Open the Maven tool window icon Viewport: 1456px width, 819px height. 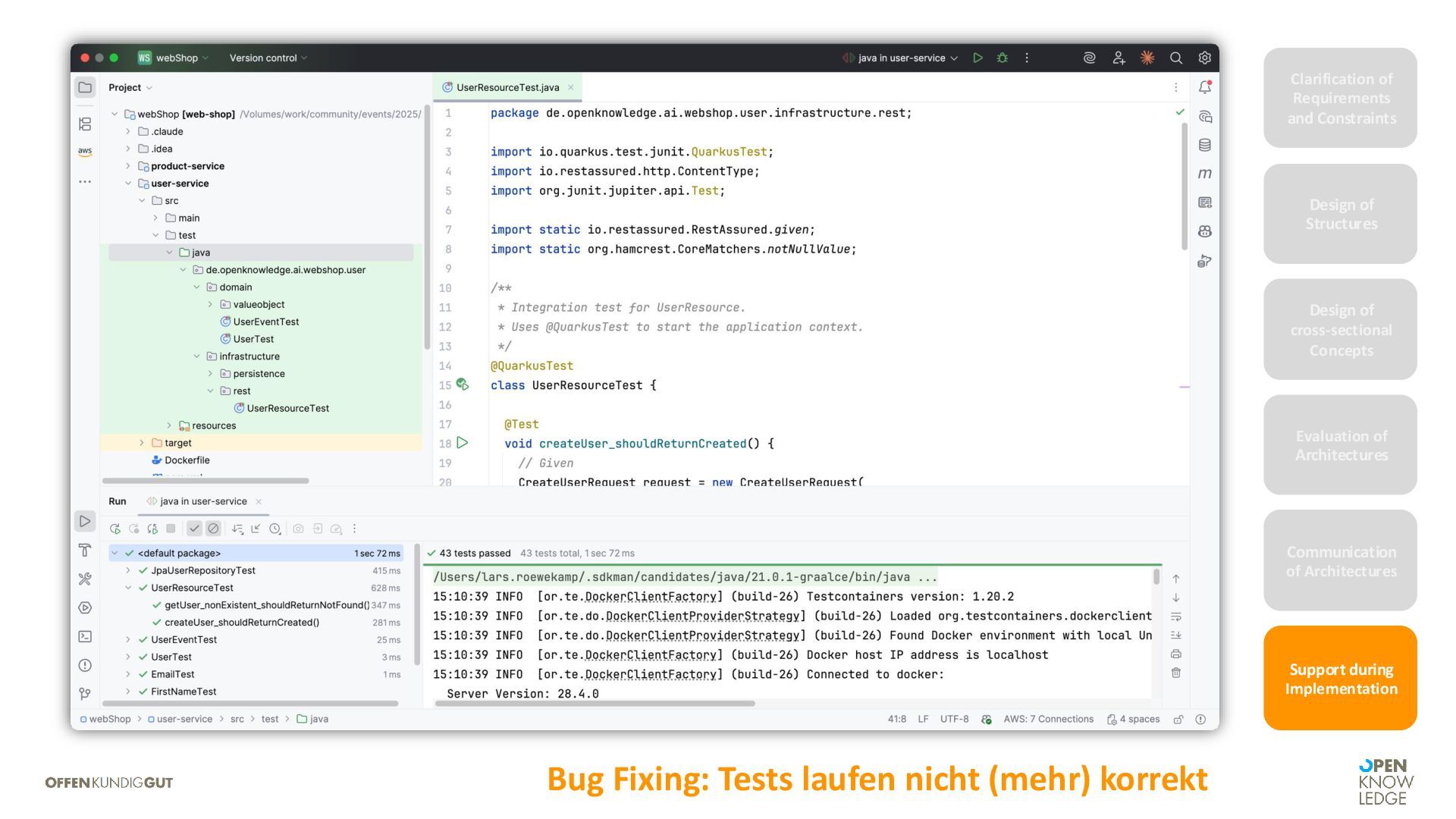pyautogui.click(x=1204, y=174)
